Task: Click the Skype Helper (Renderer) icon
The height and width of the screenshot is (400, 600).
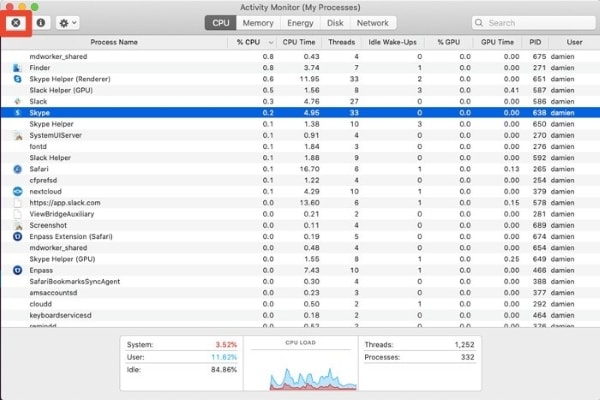Action: click(x=17, y=79)
